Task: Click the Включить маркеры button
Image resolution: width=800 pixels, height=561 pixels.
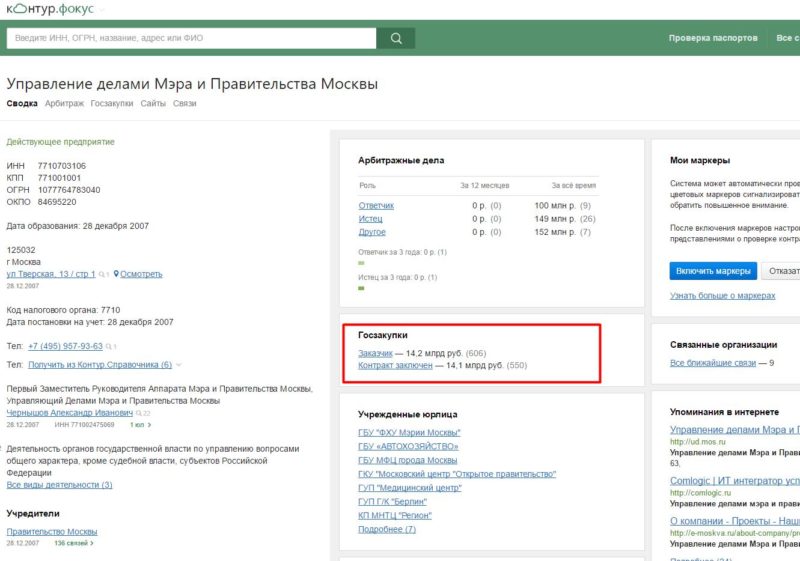Action: [713, 271]
